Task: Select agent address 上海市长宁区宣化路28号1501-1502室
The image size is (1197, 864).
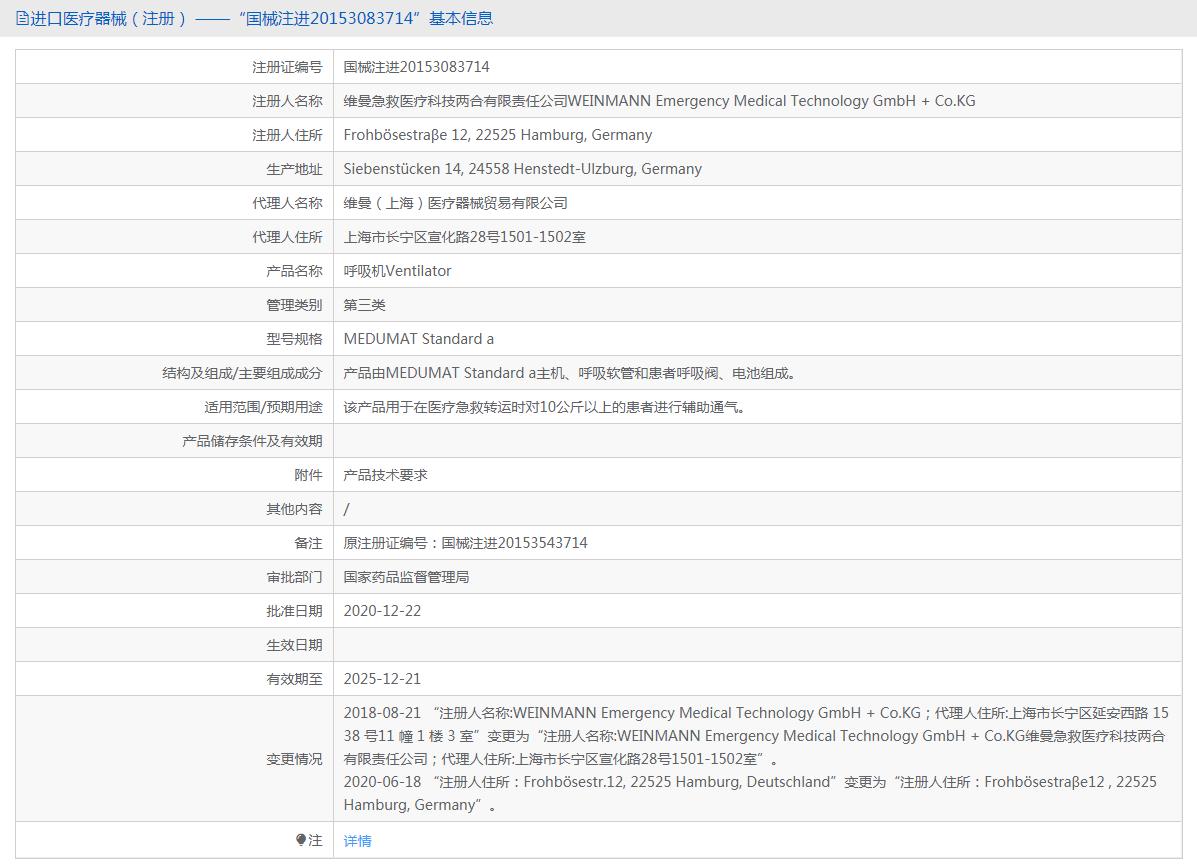Action: pos(464,237)
